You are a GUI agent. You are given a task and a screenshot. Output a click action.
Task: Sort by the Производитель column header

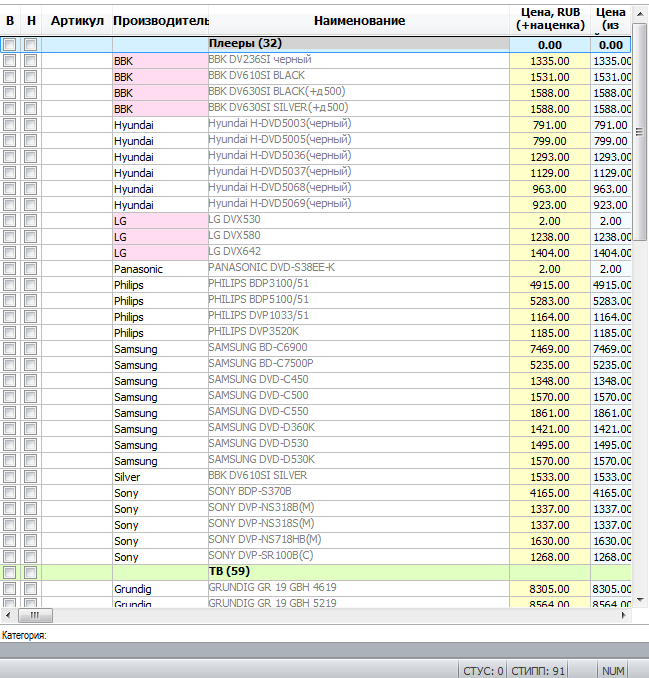click(x=160, y=20)
